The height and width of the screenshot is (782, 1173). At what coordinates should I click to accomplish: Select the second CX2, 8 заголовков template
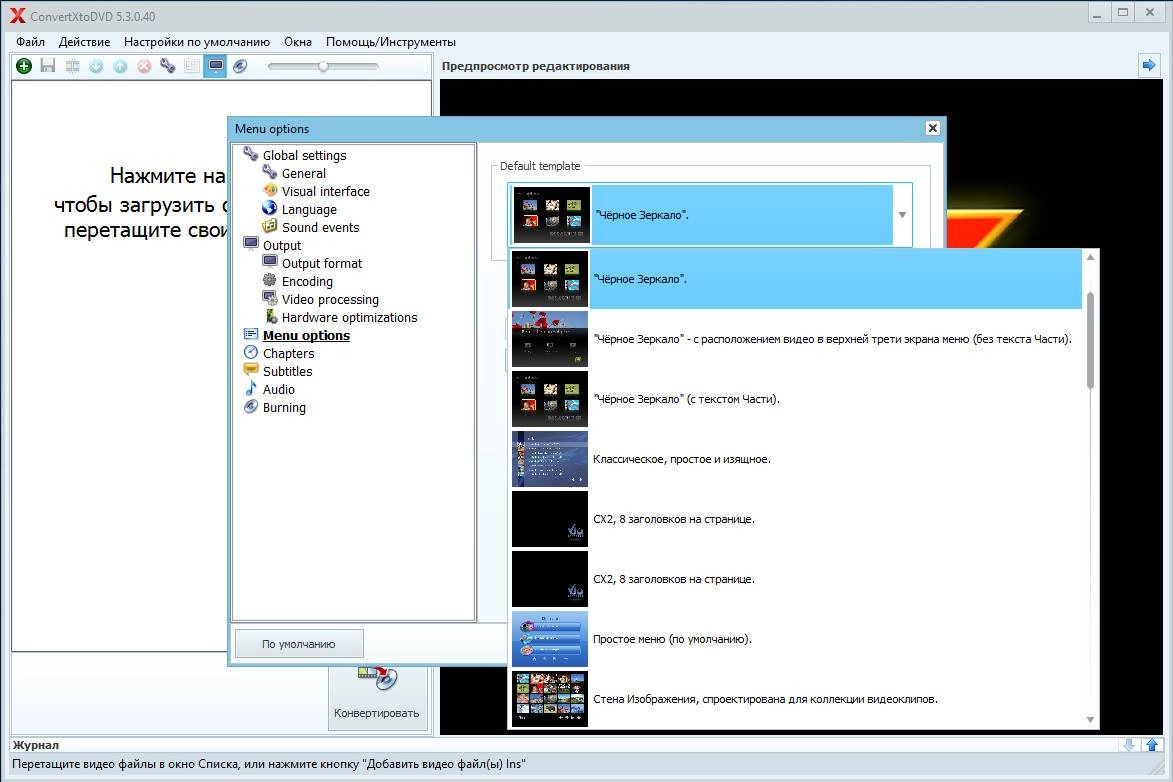click(796, 578)
